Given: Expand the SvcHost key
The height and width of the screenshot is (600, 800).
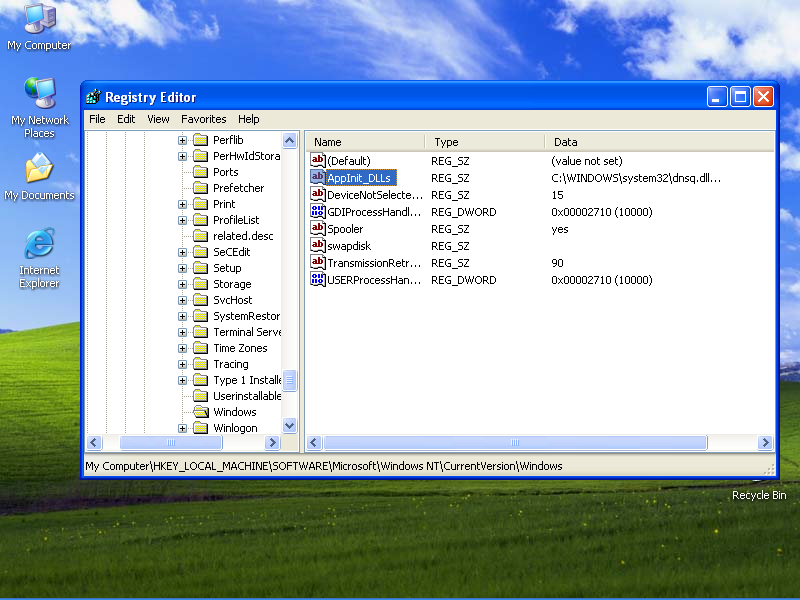Looking at the screenshot, I should [x=182, y=300].
